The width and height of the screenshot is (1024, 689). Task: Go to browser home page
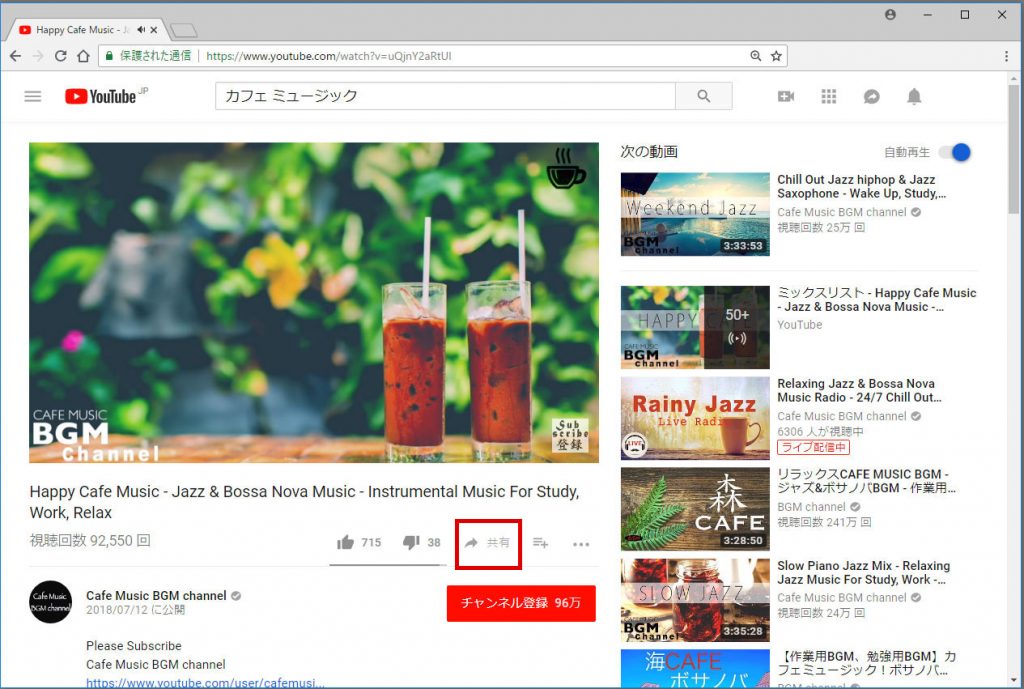(83, 56)
